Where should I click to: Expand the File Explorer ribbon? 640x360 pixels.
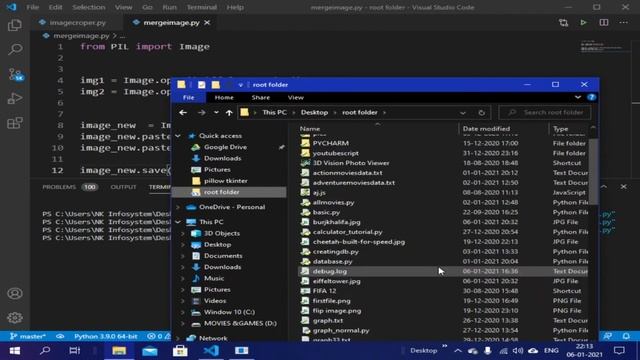578,97
